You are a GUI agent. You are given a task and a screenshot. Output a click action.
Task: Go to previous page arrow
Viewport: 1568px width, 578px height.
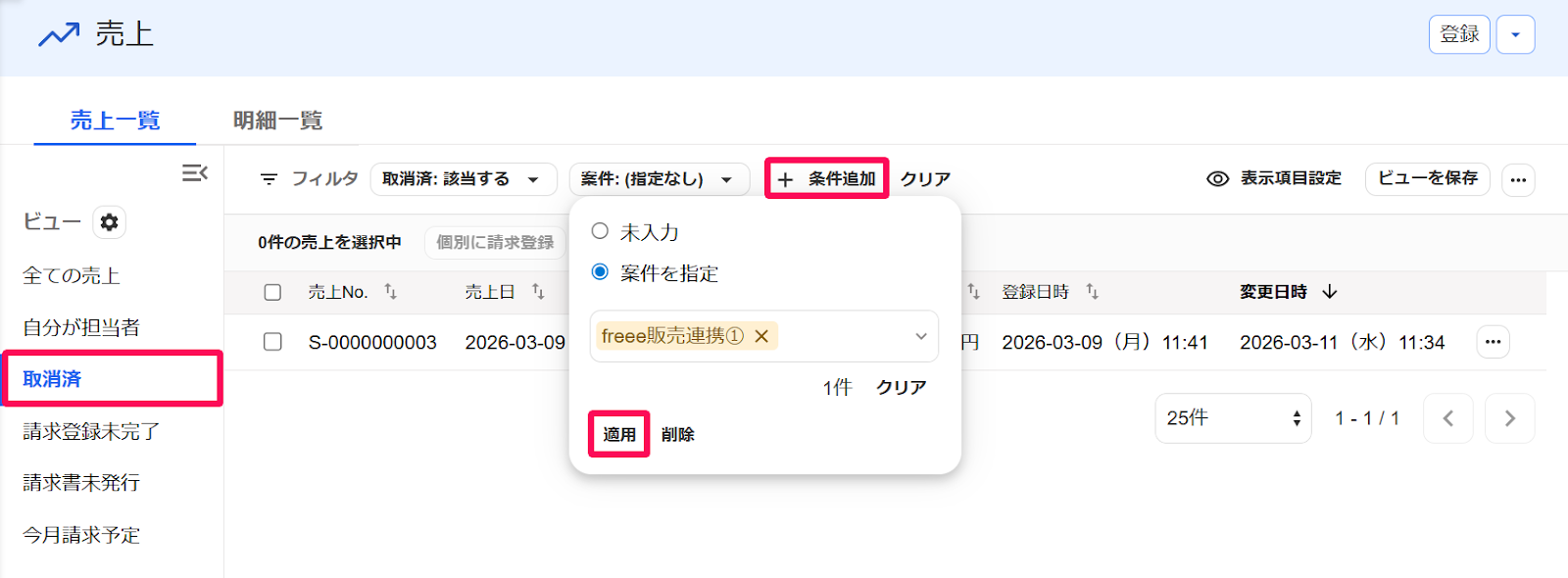[1447, 418]
